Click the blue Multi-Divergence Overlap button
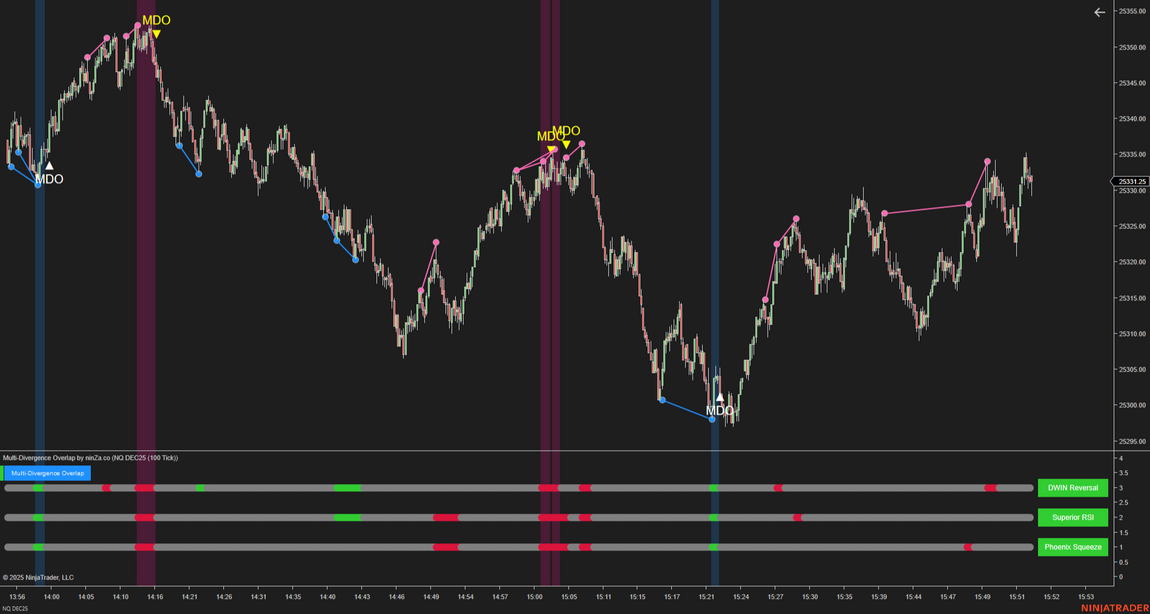The image size is (1150, 614). [47, 473]
